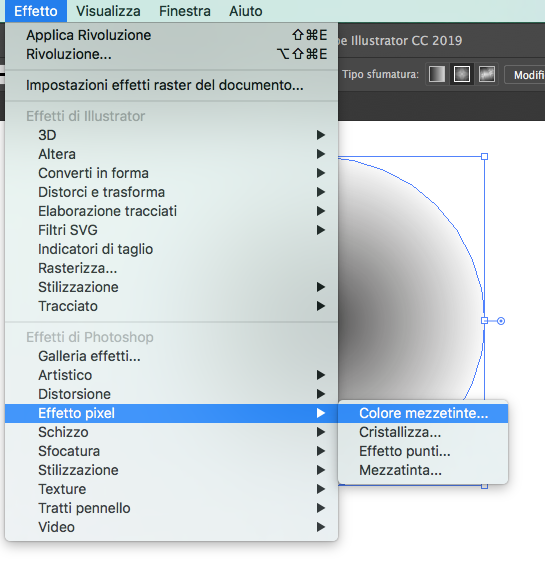
Task: Open the Aiuto menu
Action: (245, 11)
